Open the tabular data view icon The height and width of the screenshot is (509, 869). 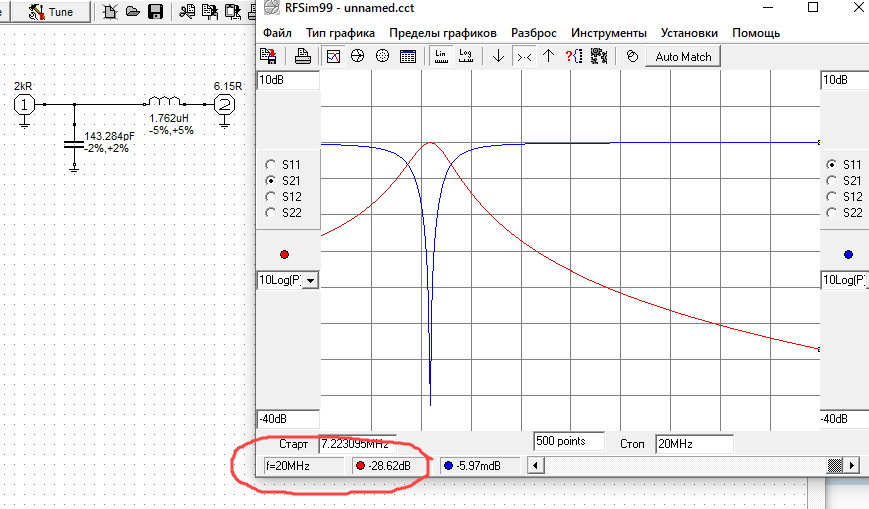tap(407, 57)
